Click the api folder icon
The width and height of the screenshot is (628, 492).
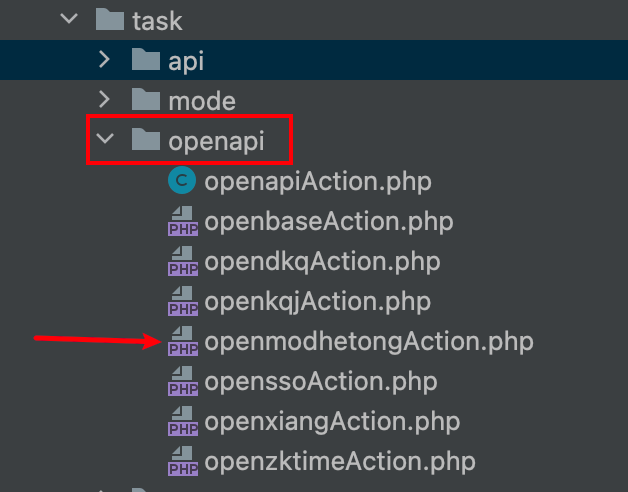146,59
